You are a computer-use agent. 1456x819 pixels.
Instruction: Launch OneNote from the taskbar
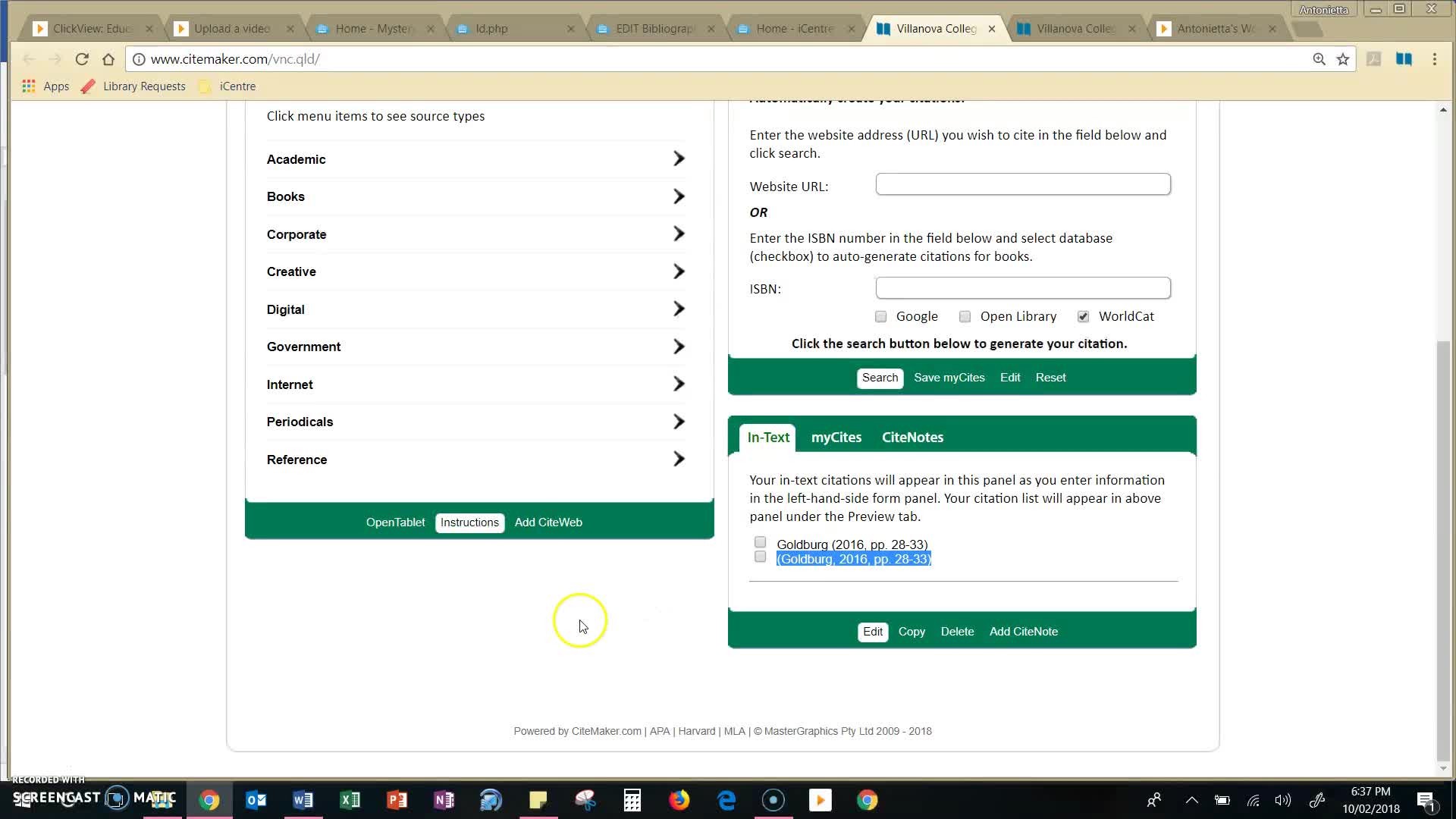click(444, 799)
